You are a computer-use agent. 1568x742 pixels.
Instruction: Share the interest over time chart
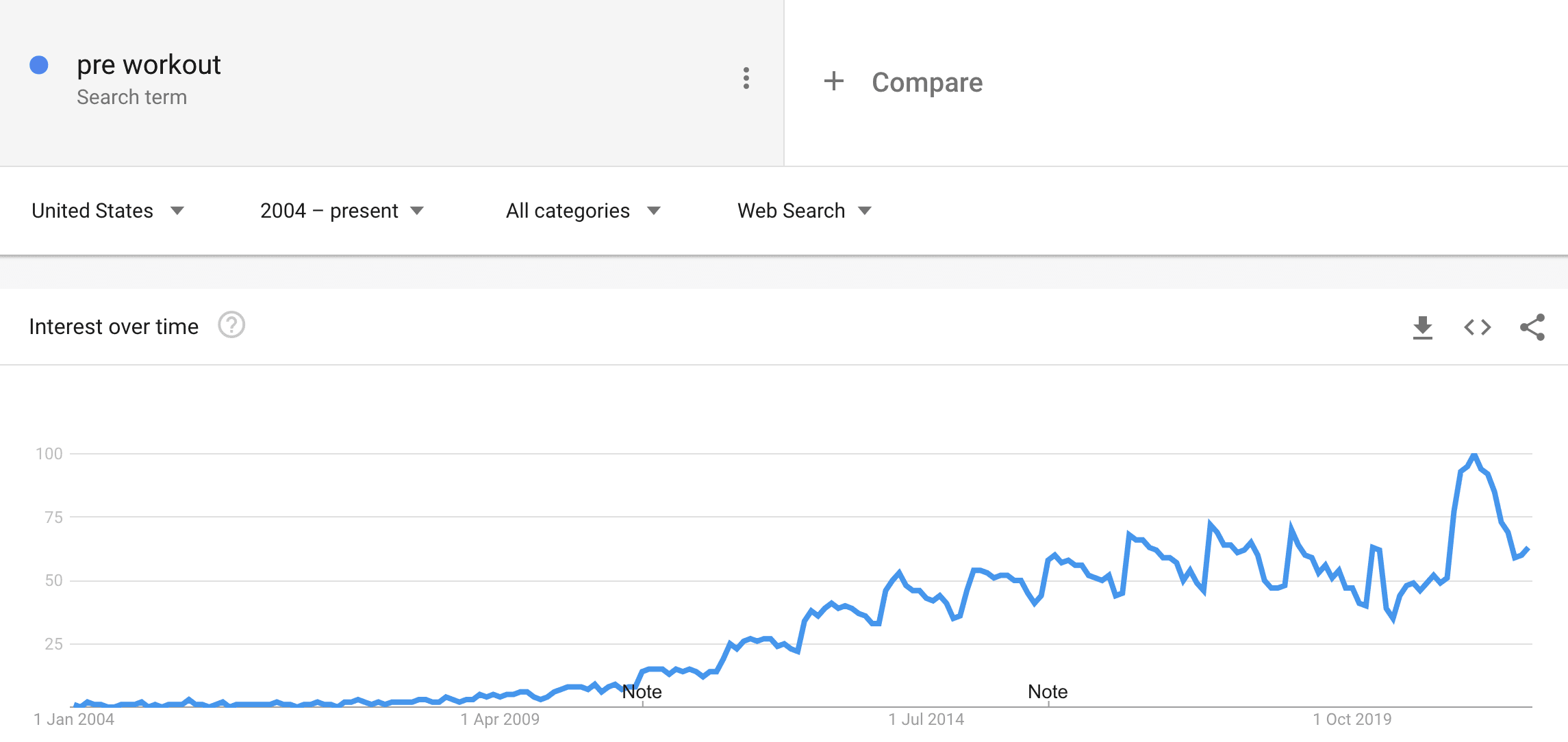coord(1532,327)
